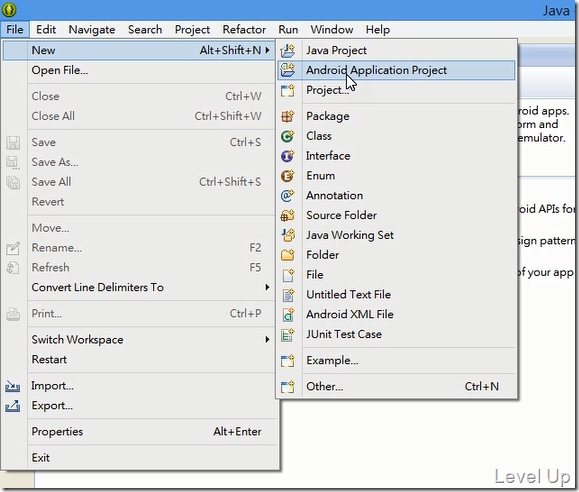This screenshot has width=579, height=492.
Task: Open the Search menu
Action: [x=145, y=30]
